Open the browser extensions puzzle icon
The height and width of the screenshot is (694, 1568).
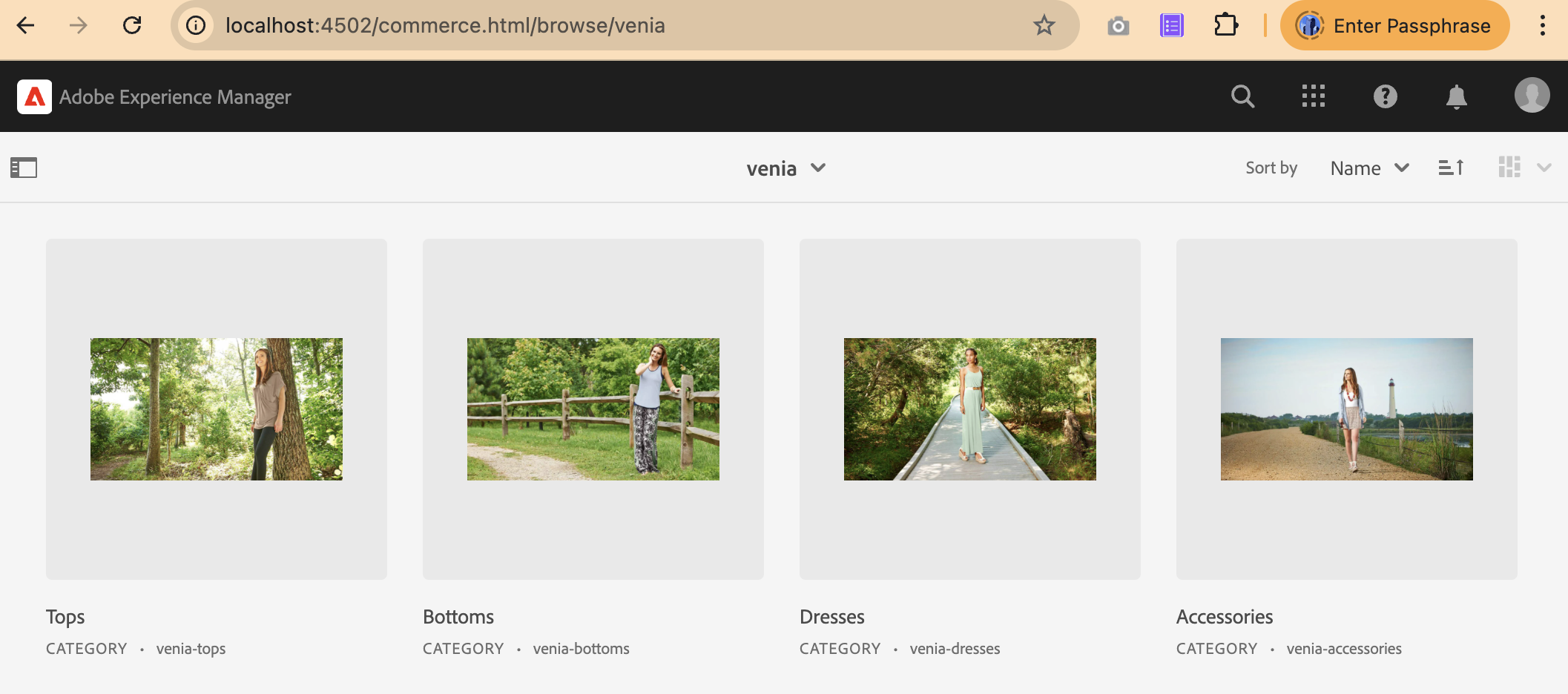click(x=1225, y=26)
